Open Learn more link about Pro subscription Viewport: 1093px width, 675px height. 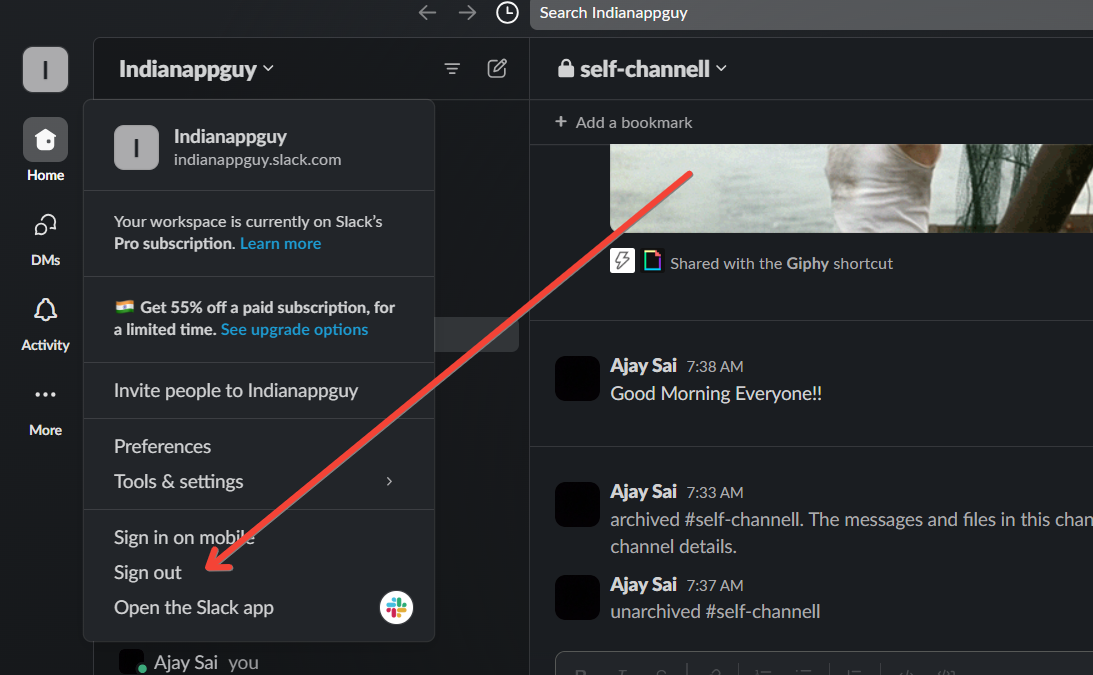tap(280, 243)
